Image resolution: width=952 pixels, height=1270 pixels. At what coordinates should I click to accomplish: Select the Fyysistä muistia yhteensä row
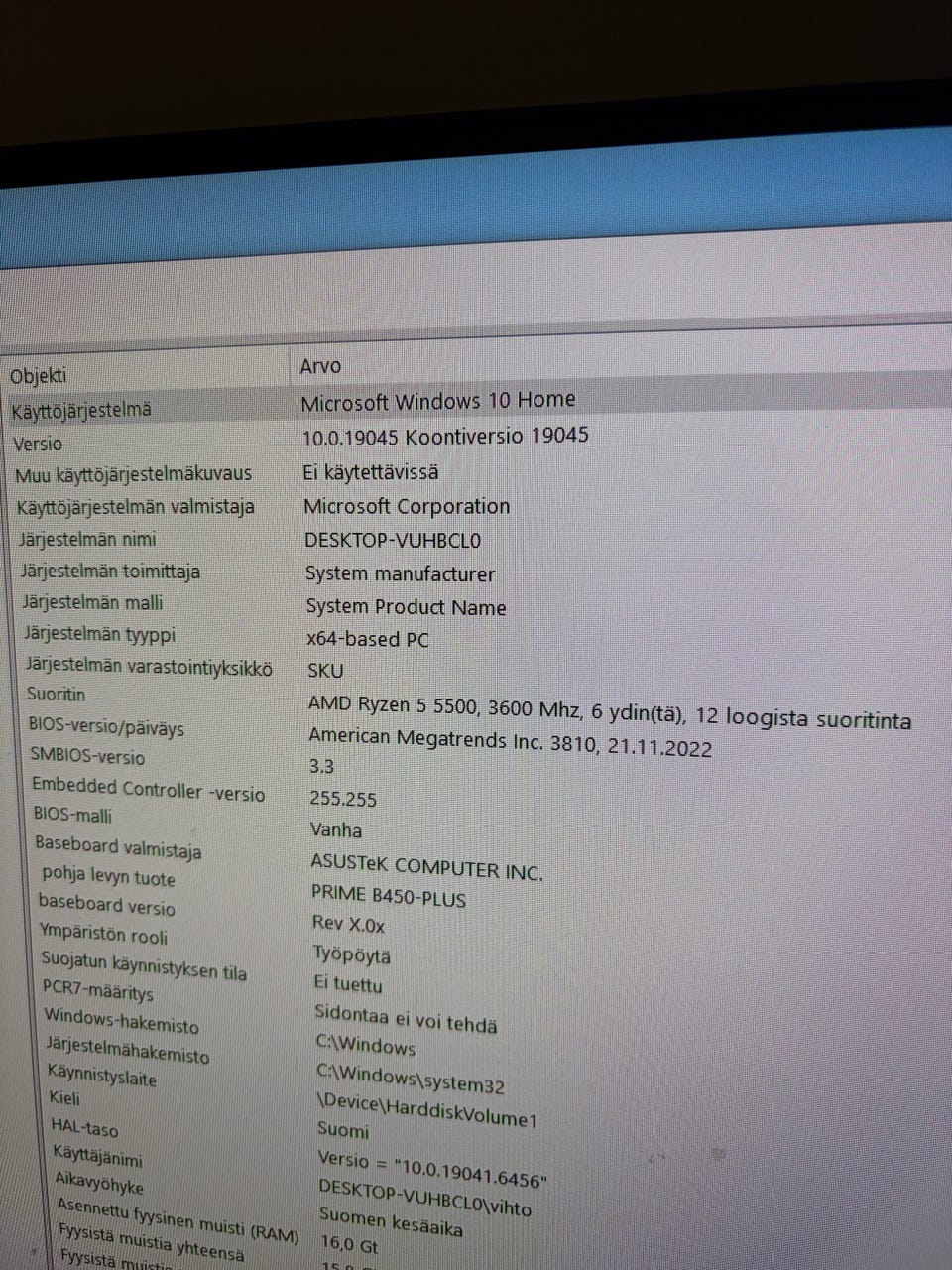[151, 1242]
